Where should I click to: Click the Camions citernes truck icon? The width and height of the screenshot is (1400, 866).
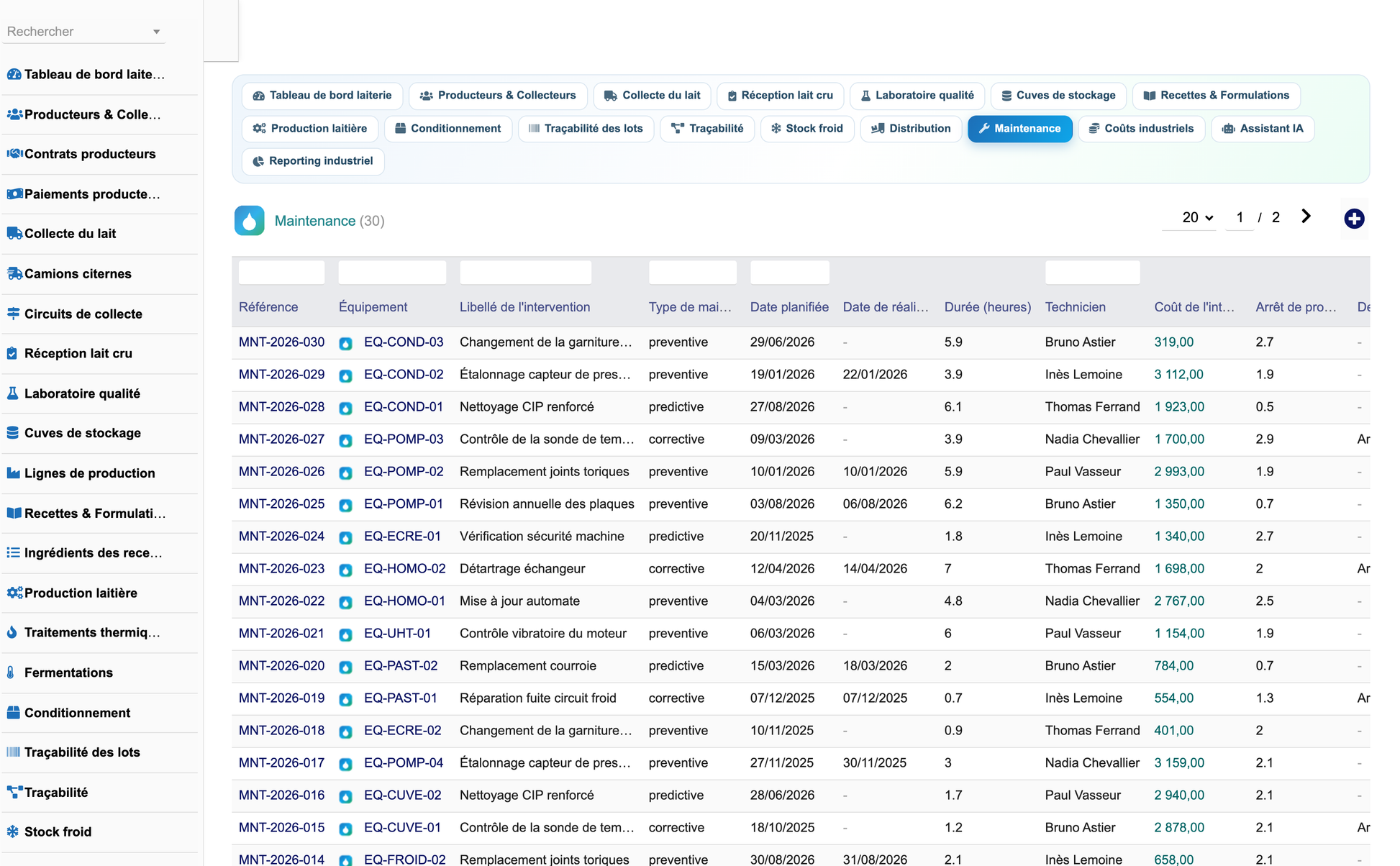[14, 274]
